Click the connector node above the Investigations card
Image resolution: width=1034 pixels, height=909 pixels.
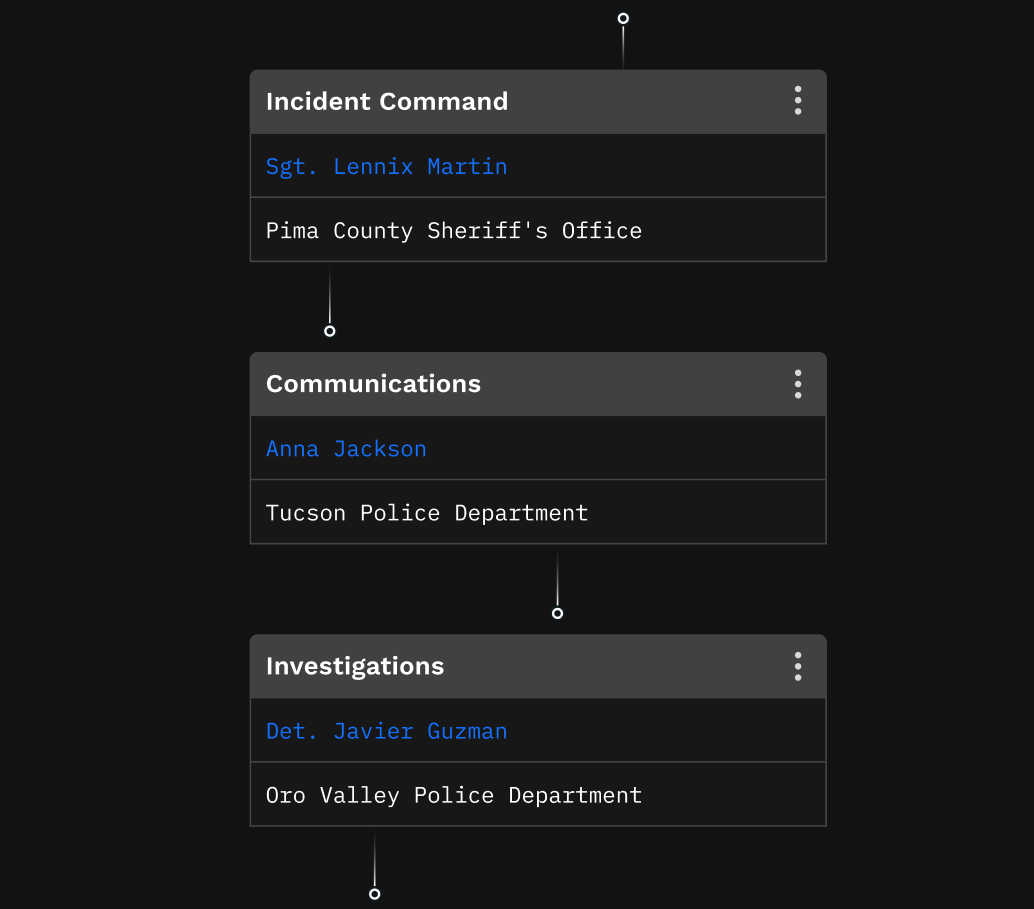[557, 613]
